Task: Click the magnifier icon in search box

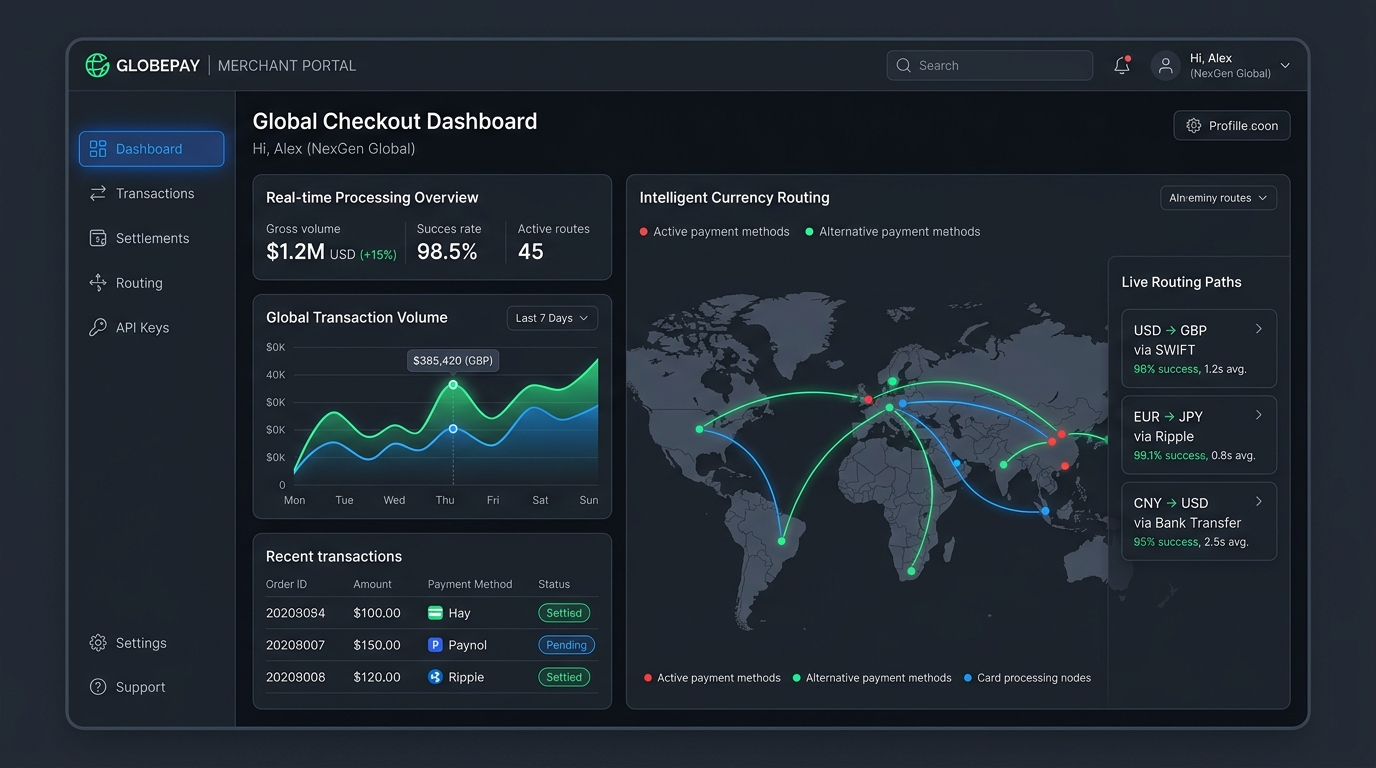Action: [904, 65]
